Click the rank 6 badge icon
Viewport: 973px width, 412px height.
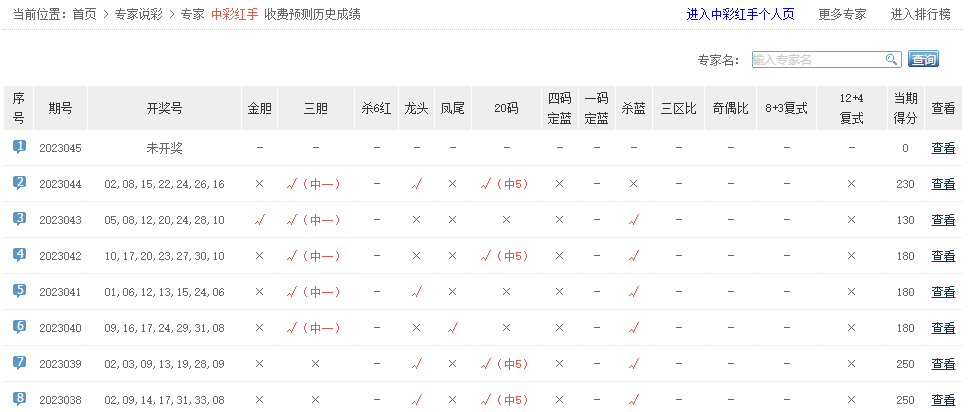click(x=19, y=327)
